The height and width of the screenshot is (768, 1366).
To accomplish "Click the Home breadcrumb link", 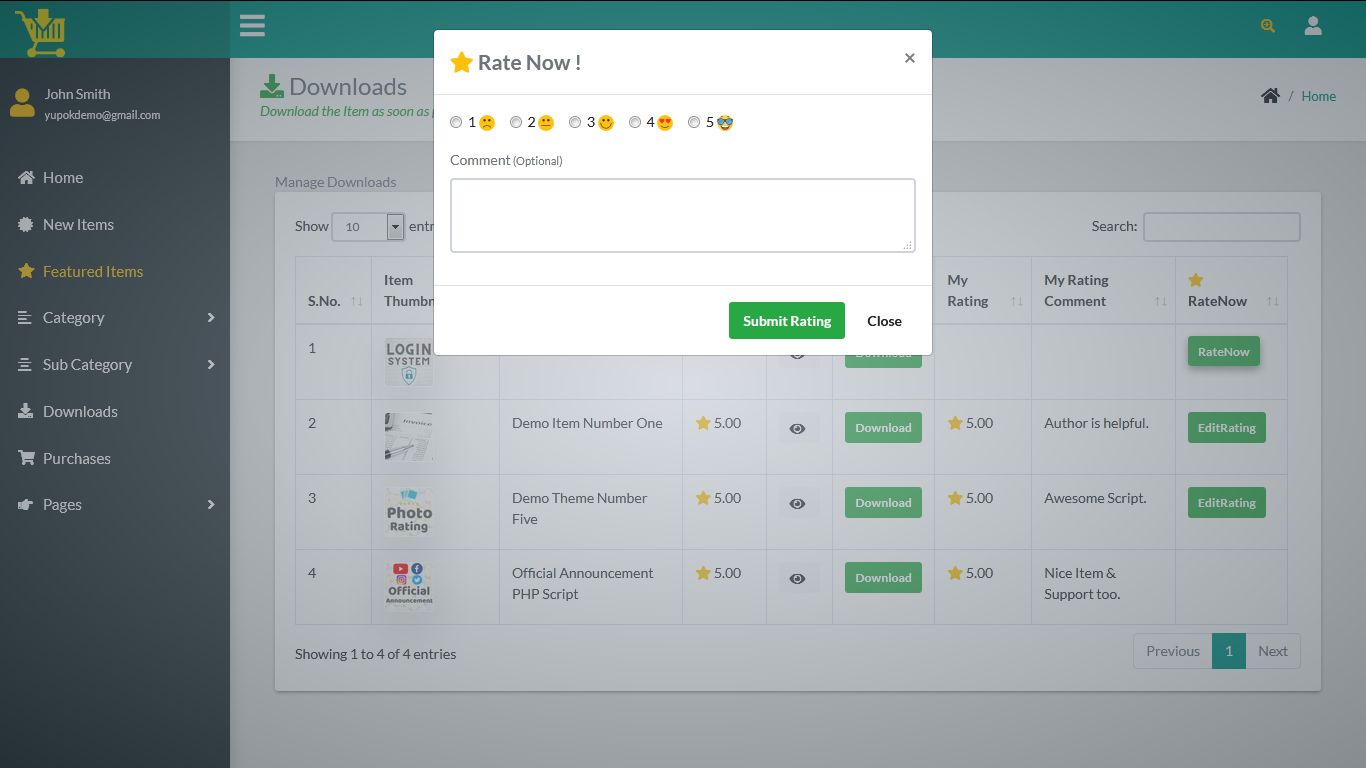I will pyautogui.click(x=1318, y=96).
